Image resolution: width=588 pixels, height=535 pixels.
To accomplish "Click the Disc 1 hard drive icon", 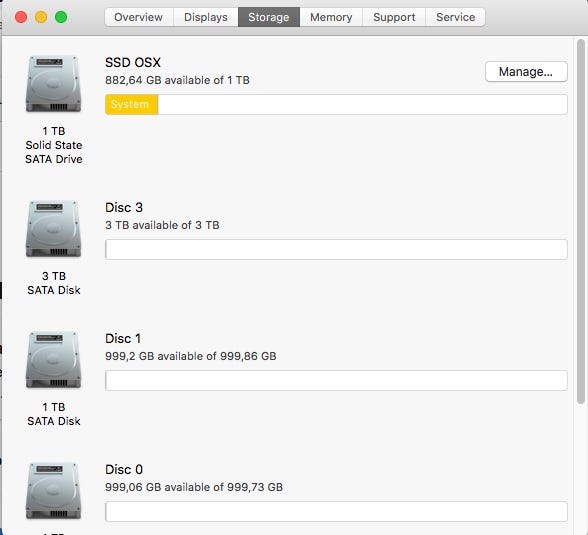I will click(53, 360).
